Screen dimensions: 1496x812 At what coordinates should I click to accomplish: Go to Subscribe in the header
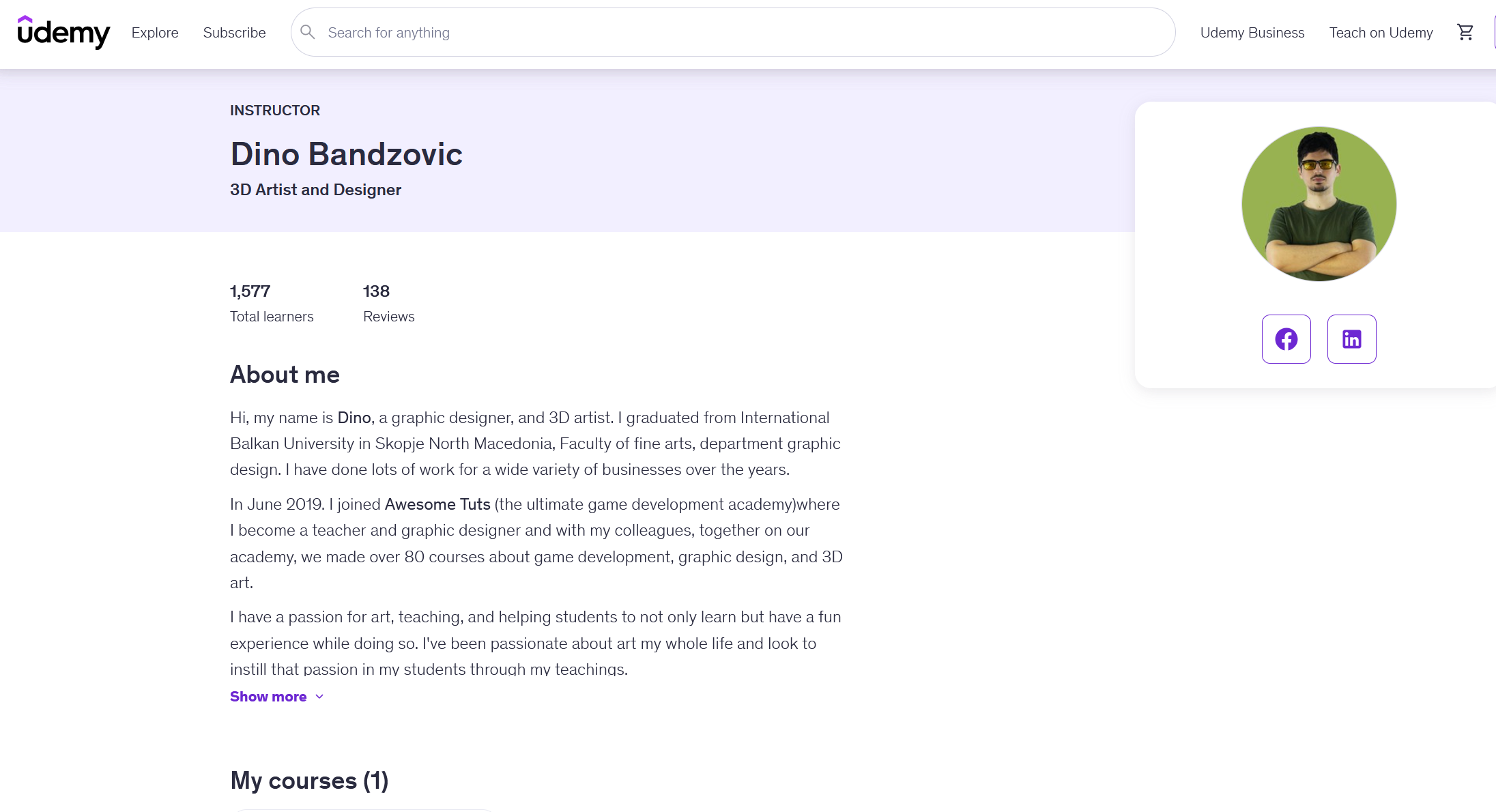pos(234,33)
